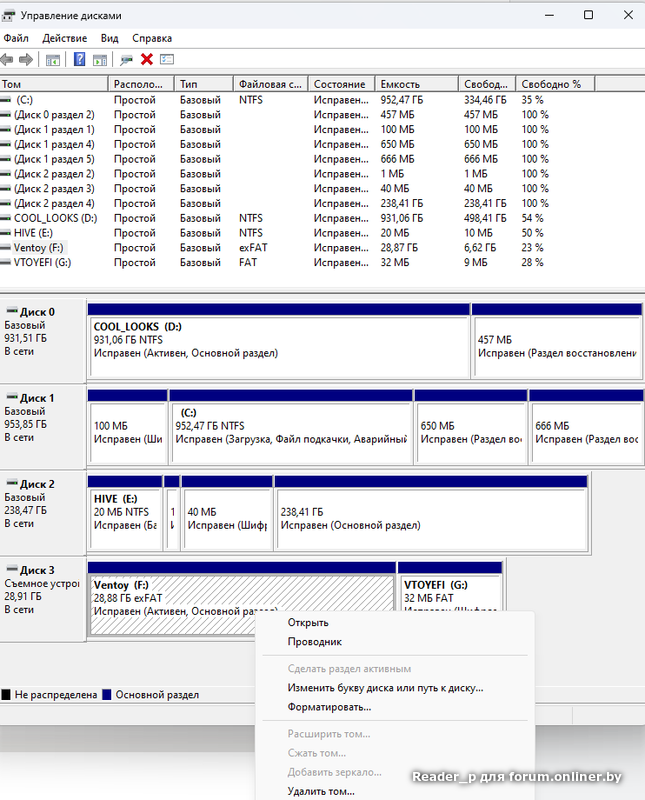Click the properties checklist toolbar icon
Viewport: 645px width, 800px height.
167,60
